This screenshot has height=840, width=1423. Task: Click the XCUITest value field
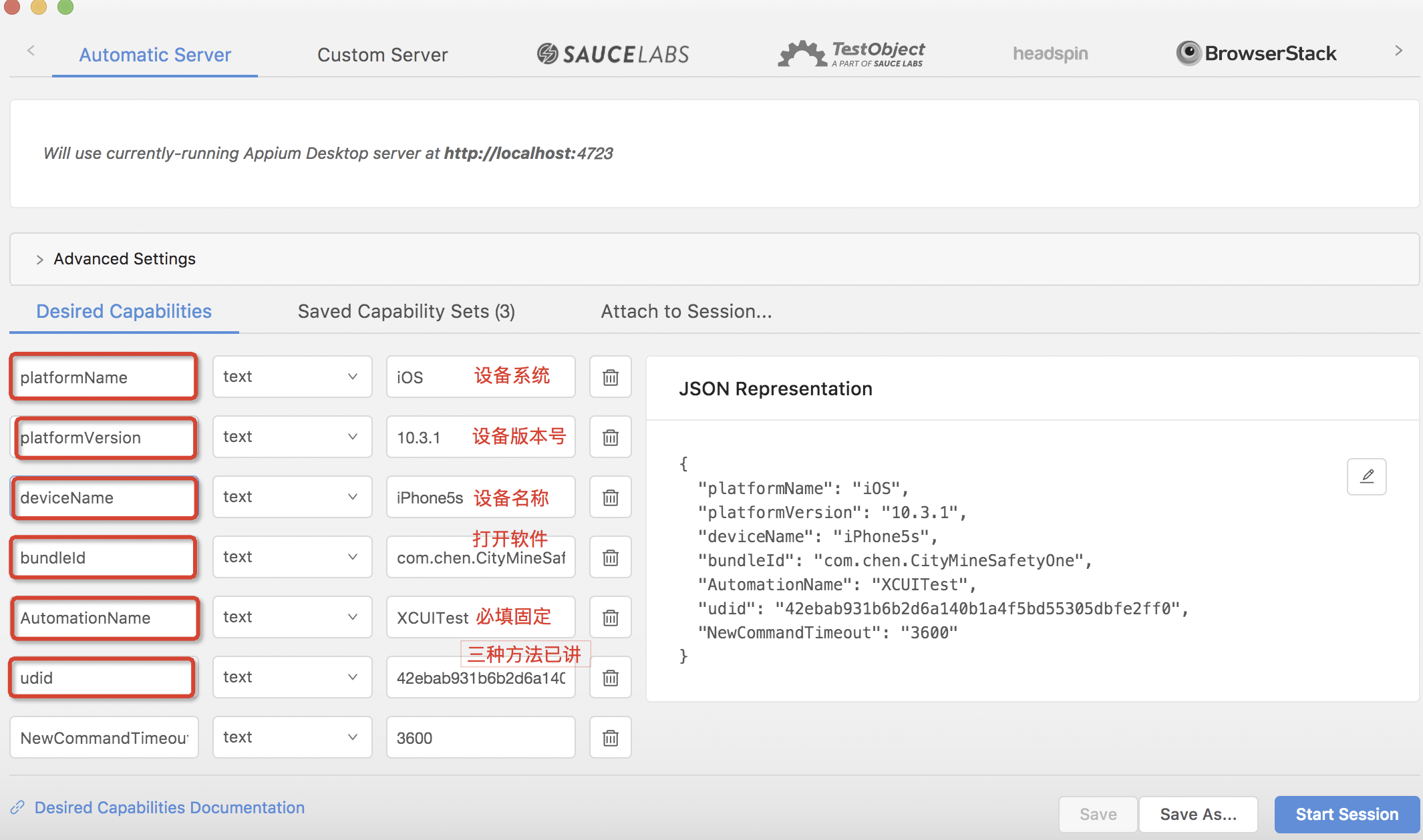(x=480, y=618)
